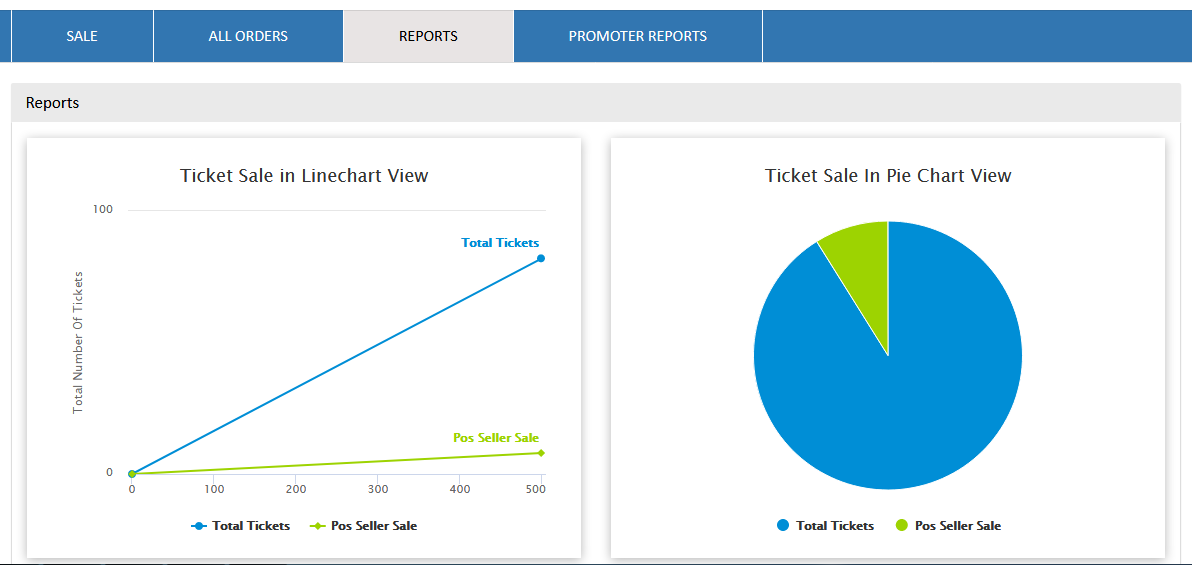Click the green Pos Seller Sale line label
The height and width of the screenshot is (565, 1192).
point(496,438)
